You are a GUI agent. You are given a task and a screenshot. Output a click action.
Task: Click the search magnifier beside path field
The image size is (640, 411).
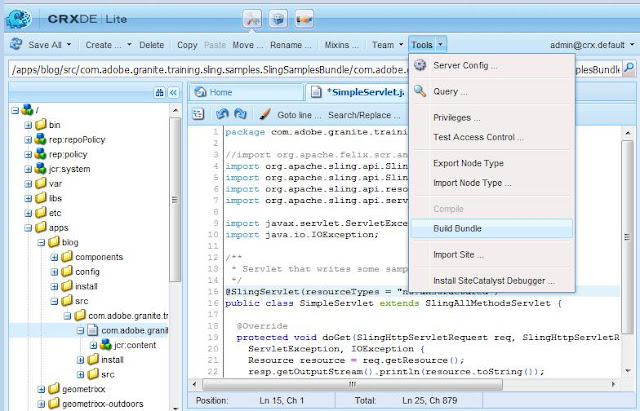click(629, 68)
